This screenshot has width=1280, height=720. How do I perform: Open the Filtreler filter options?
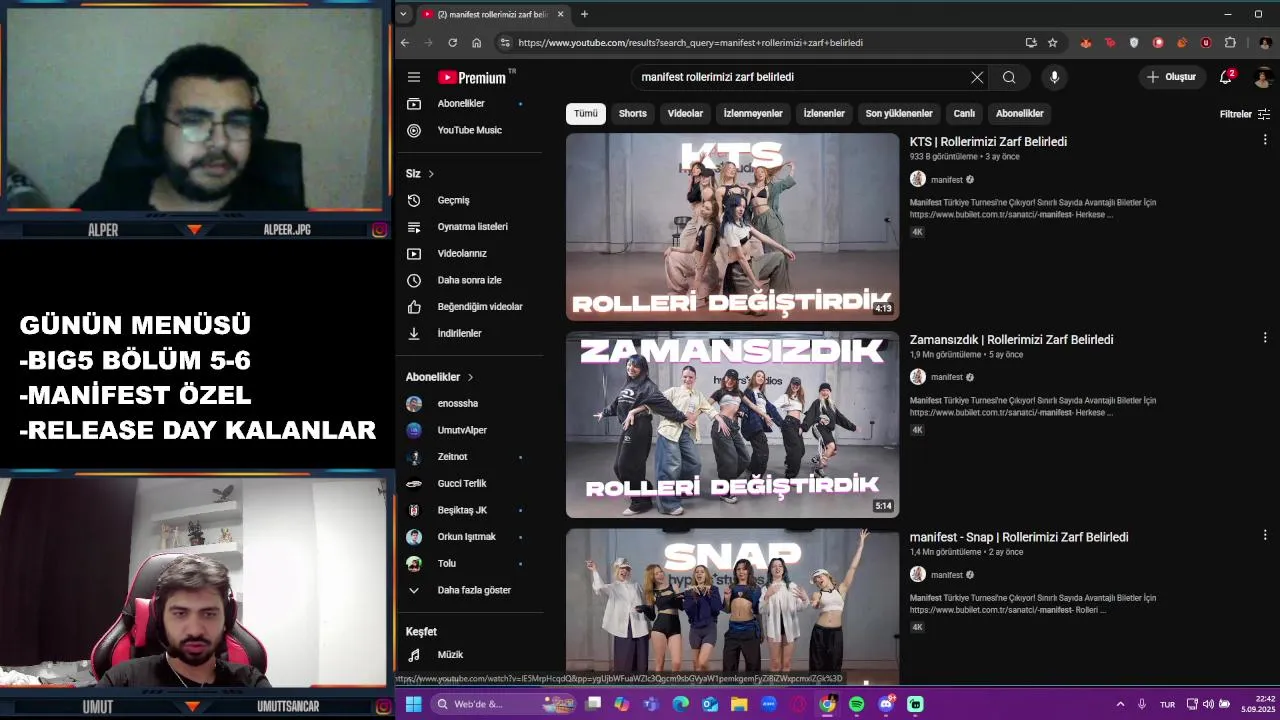pos(1245,114)
